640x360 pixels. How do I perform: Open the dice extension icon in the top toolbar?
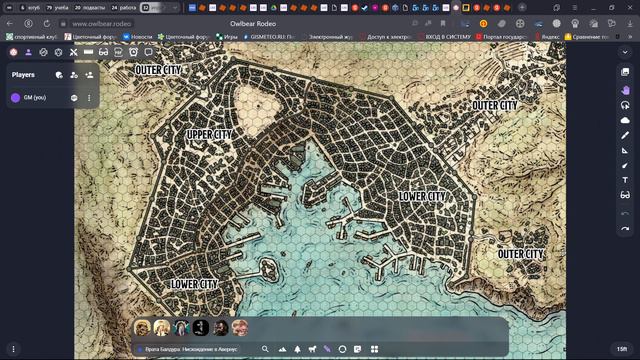click(58, 52)
